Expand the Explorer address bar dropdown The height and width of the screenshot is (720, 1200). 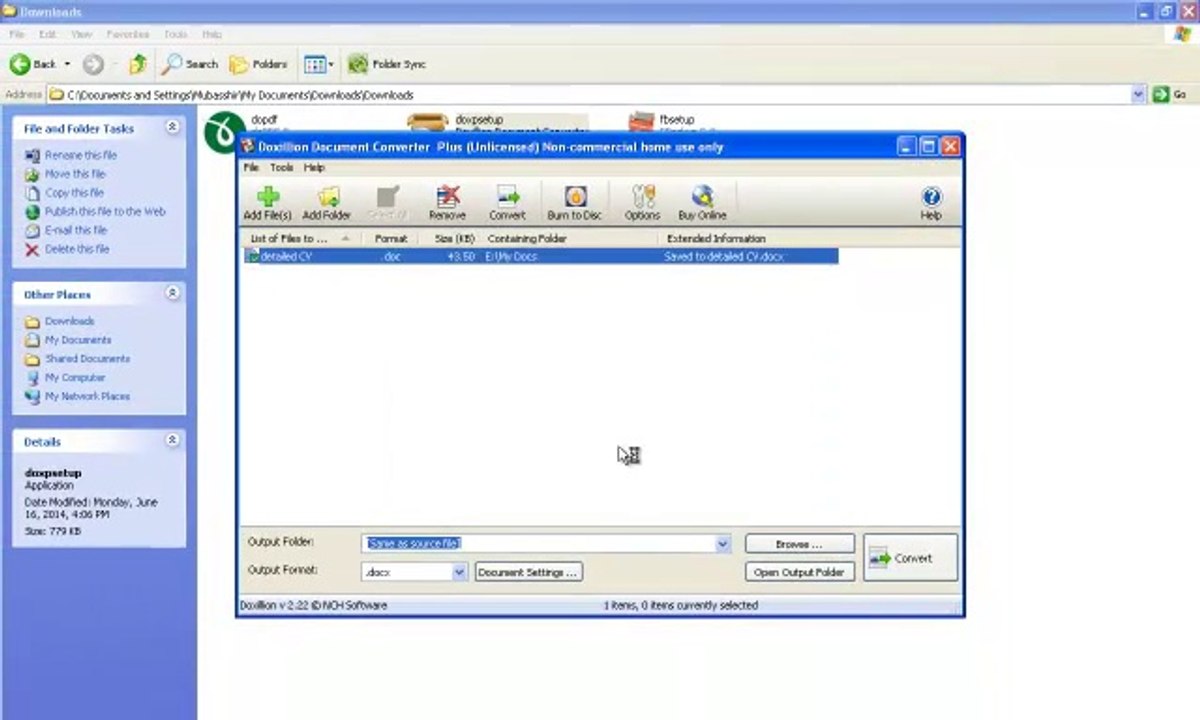pos(1138,94)
